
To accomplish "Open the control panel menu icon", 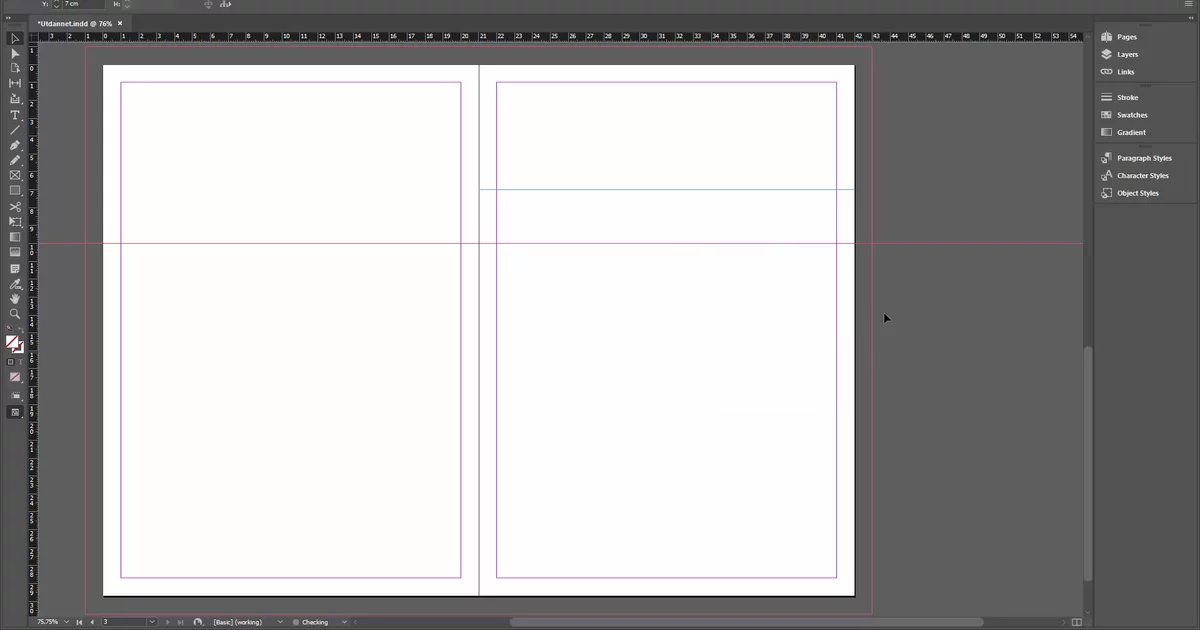I will tap(1190, 5).
